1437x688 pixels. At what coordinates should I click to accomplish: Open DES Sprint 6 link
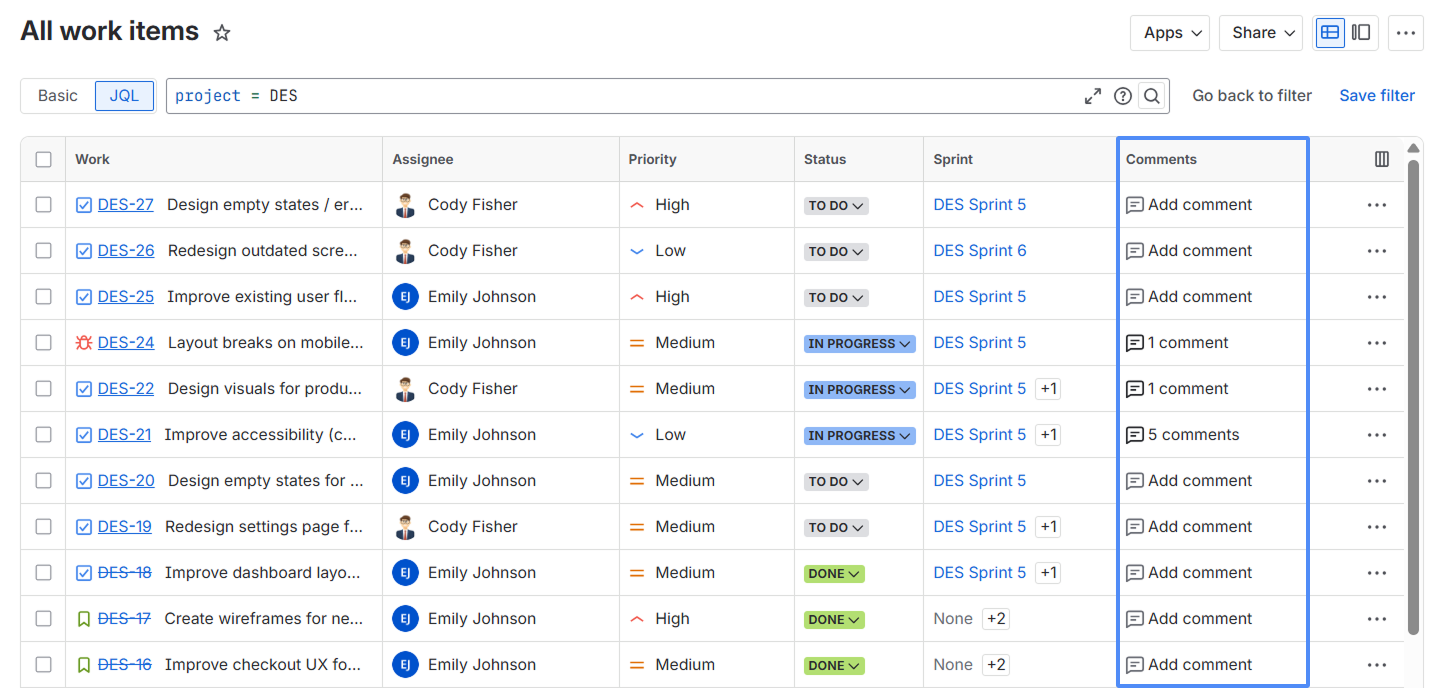[x=980, y=251]
